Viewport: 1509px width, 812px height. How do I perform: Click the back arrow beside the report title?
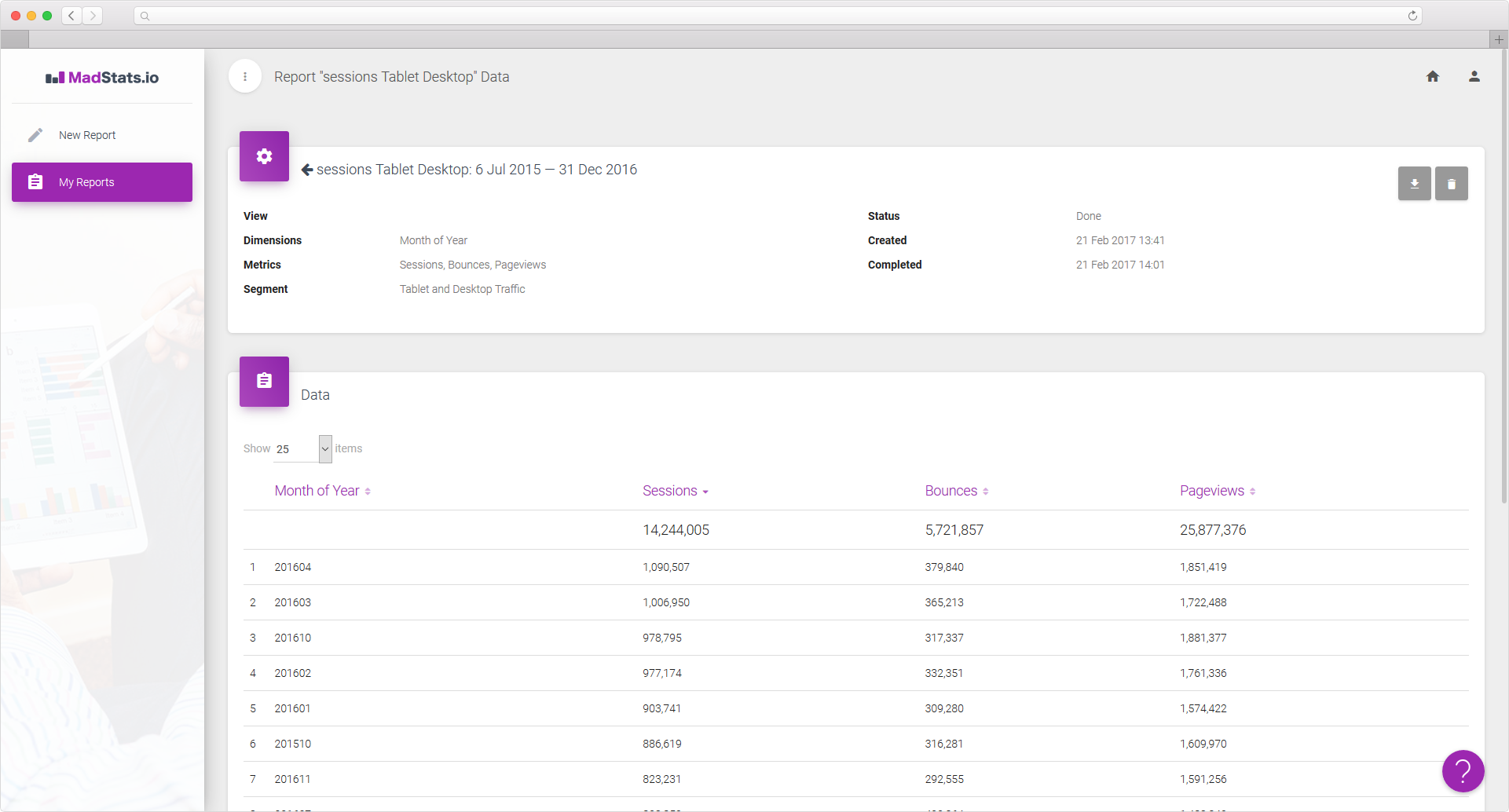[307, 170]
